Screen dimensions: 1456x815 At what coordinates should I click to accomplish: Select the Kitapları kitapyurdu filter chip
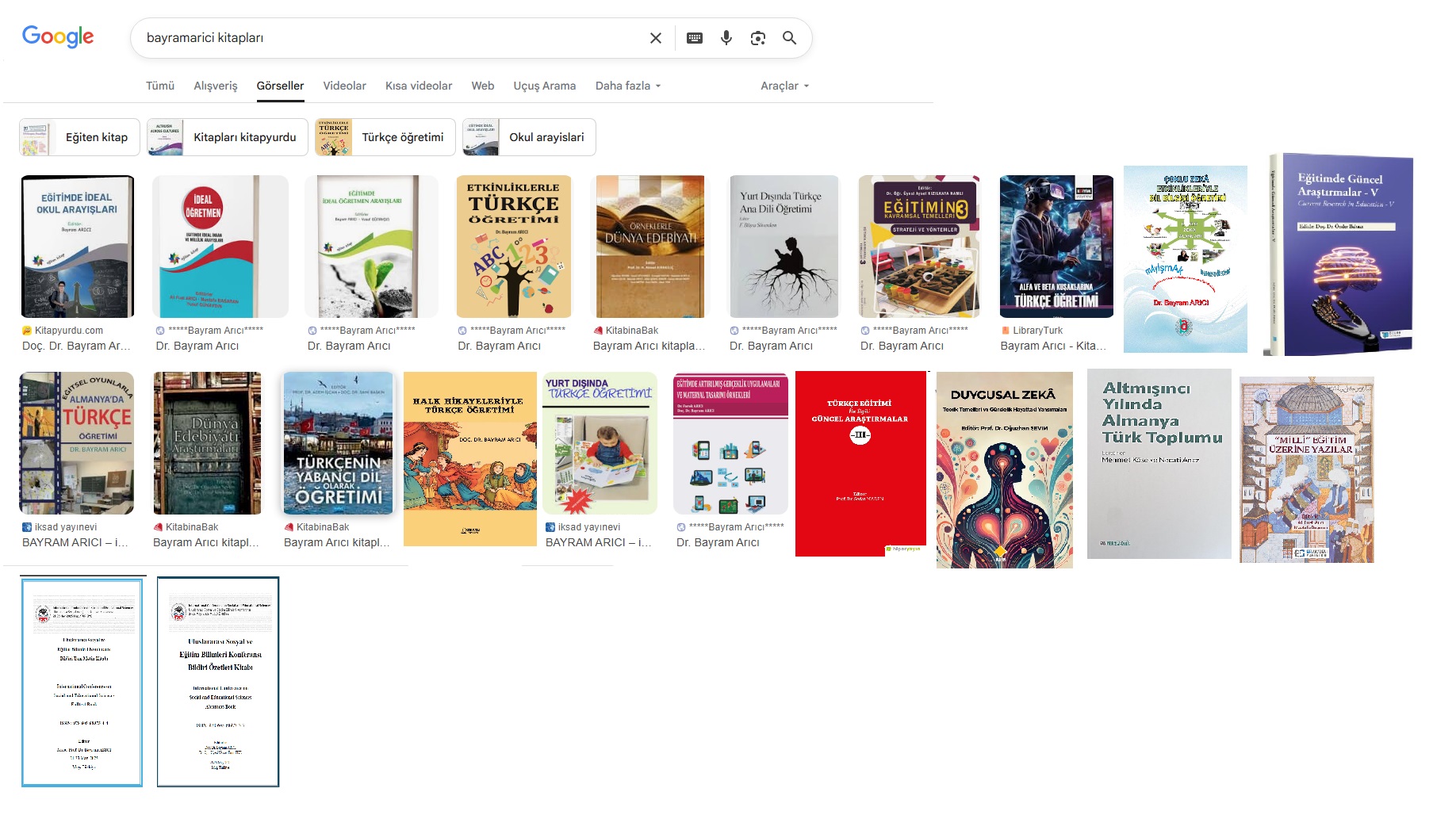point(227,137)
